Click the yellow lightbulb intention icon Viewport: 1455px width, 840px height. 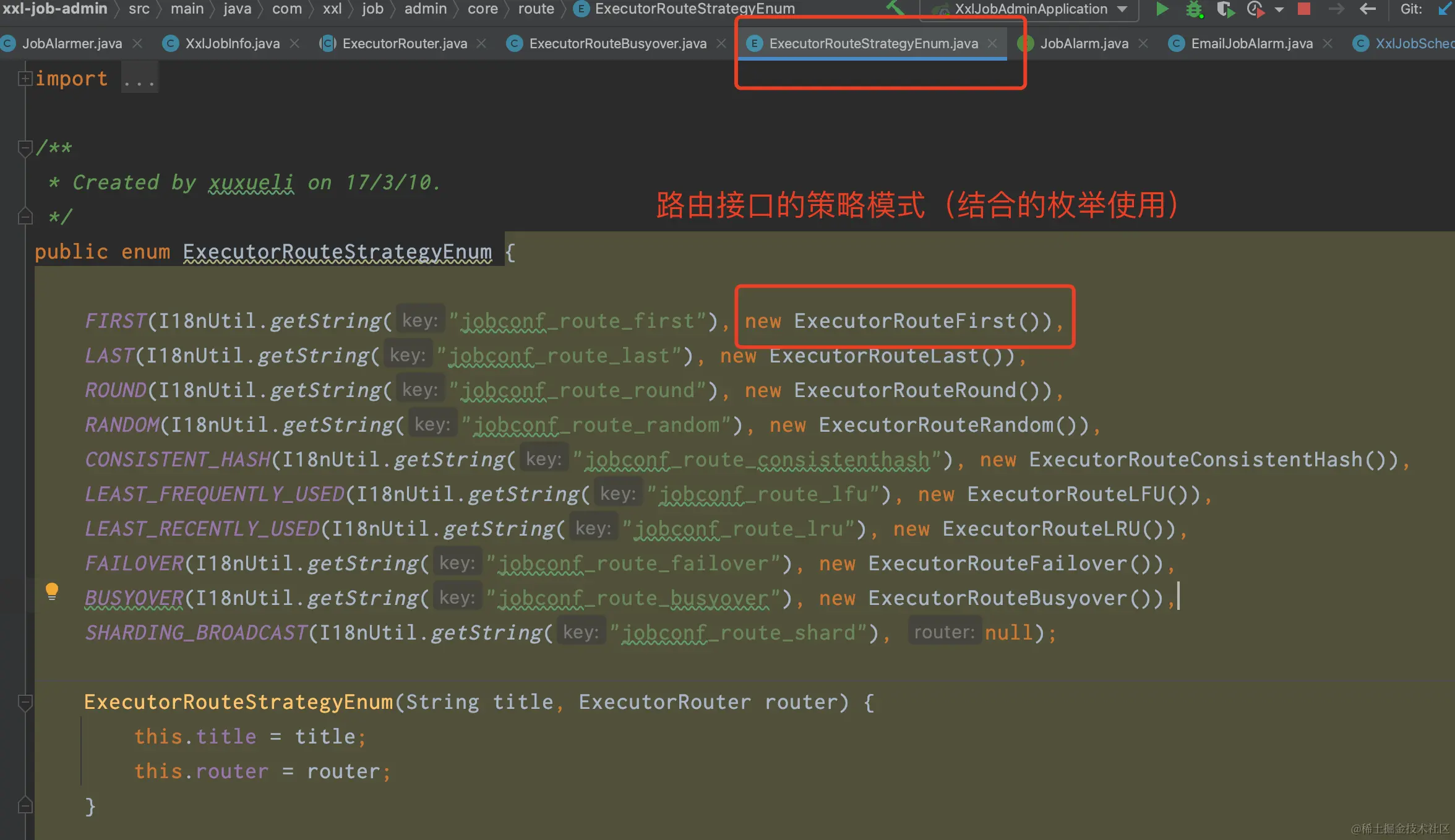tap(52, 591)
